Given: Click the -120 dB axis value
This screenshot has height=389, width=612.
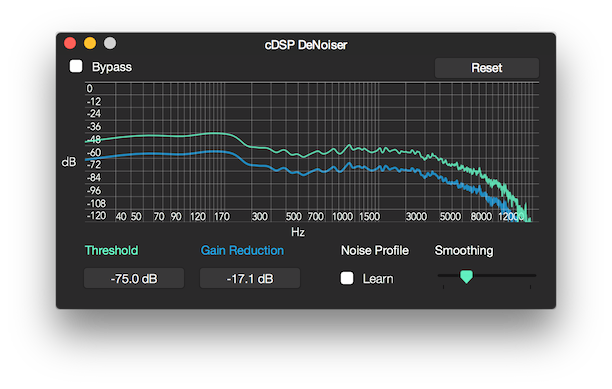Looking at the screenshot, I should tap(96, 216).
